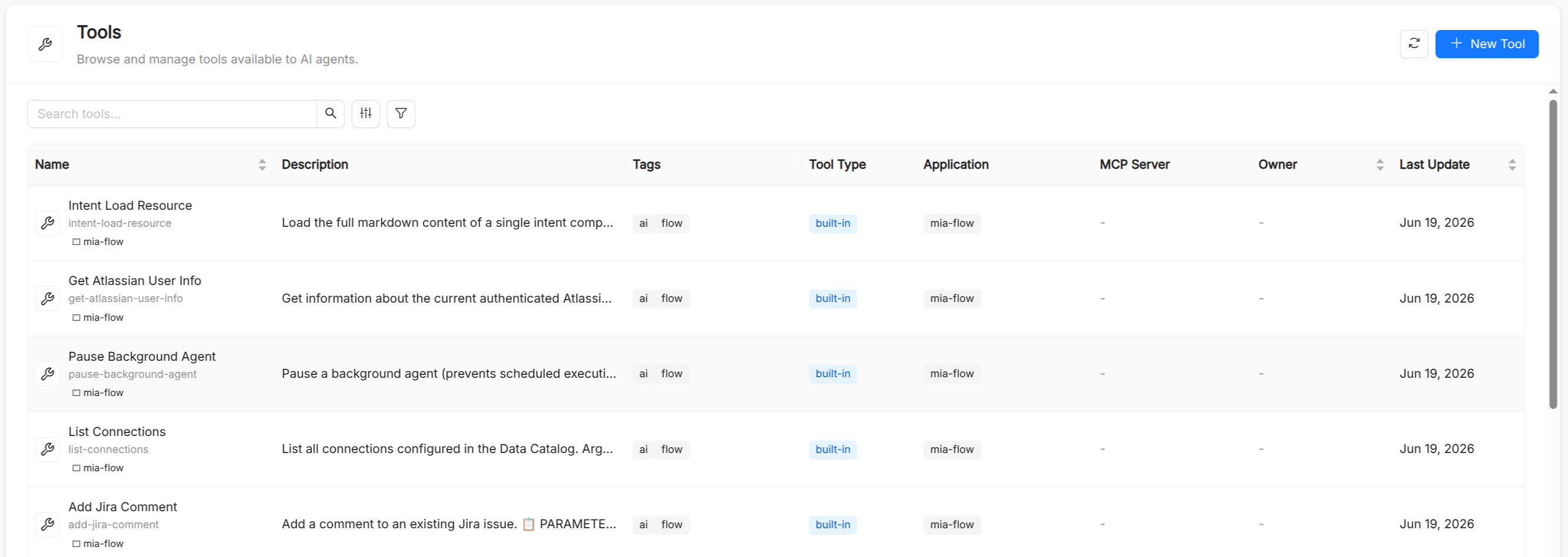Viewport: 1568px width, 557px height.
Task: Open the Pause Background Agent tool
Action: pyautogui.click(x=142, y=357)
